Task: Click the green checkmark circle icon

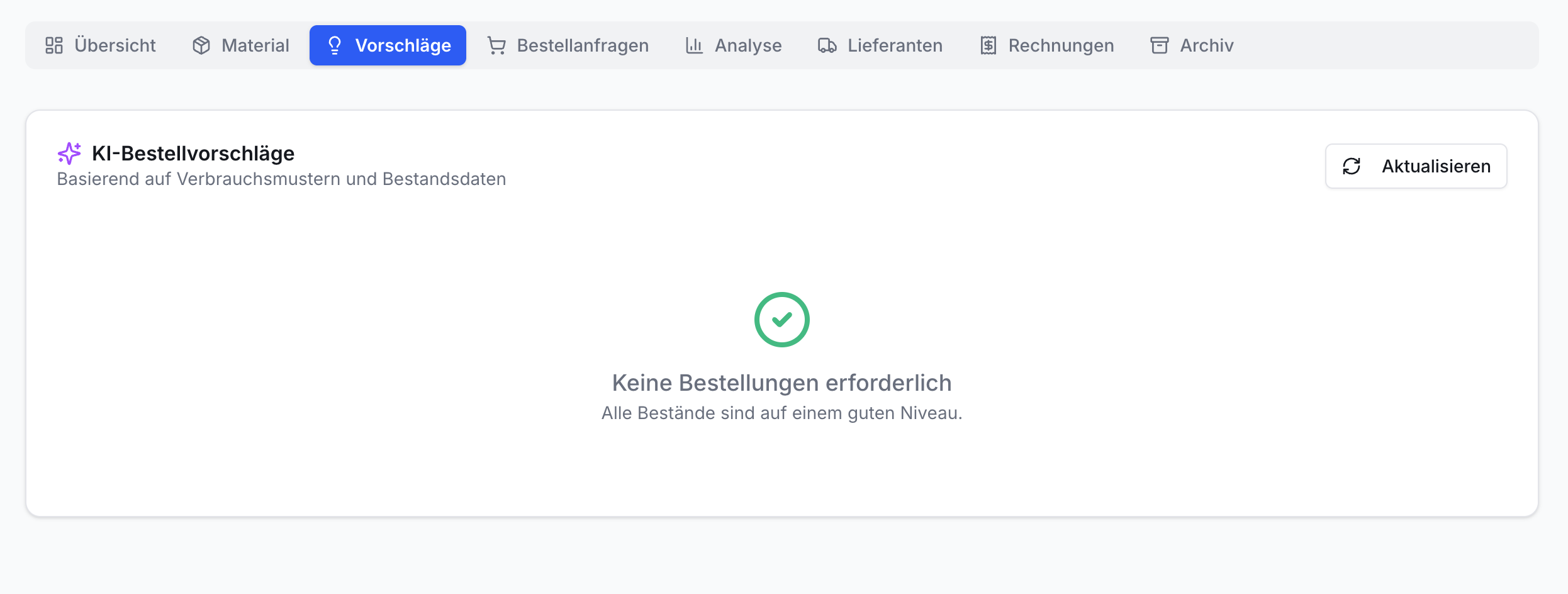Action: (782, 320)
